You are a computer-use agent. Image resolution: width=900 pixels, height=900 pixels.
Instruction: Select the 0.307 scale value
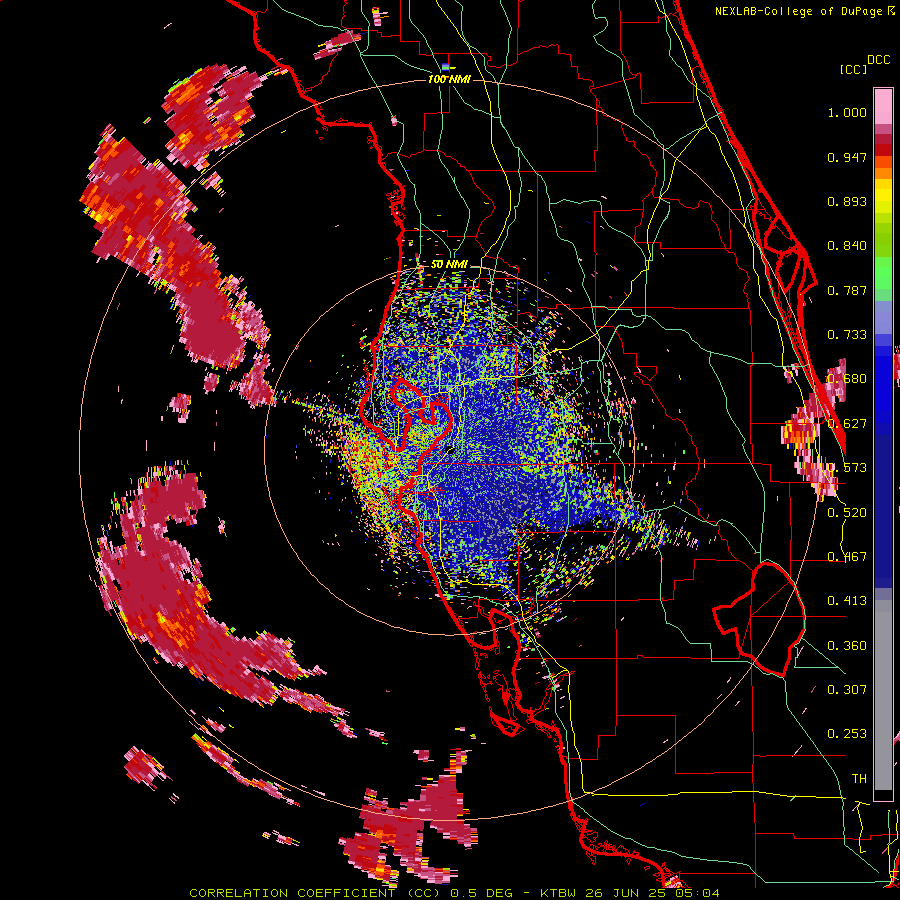point(847,690)
